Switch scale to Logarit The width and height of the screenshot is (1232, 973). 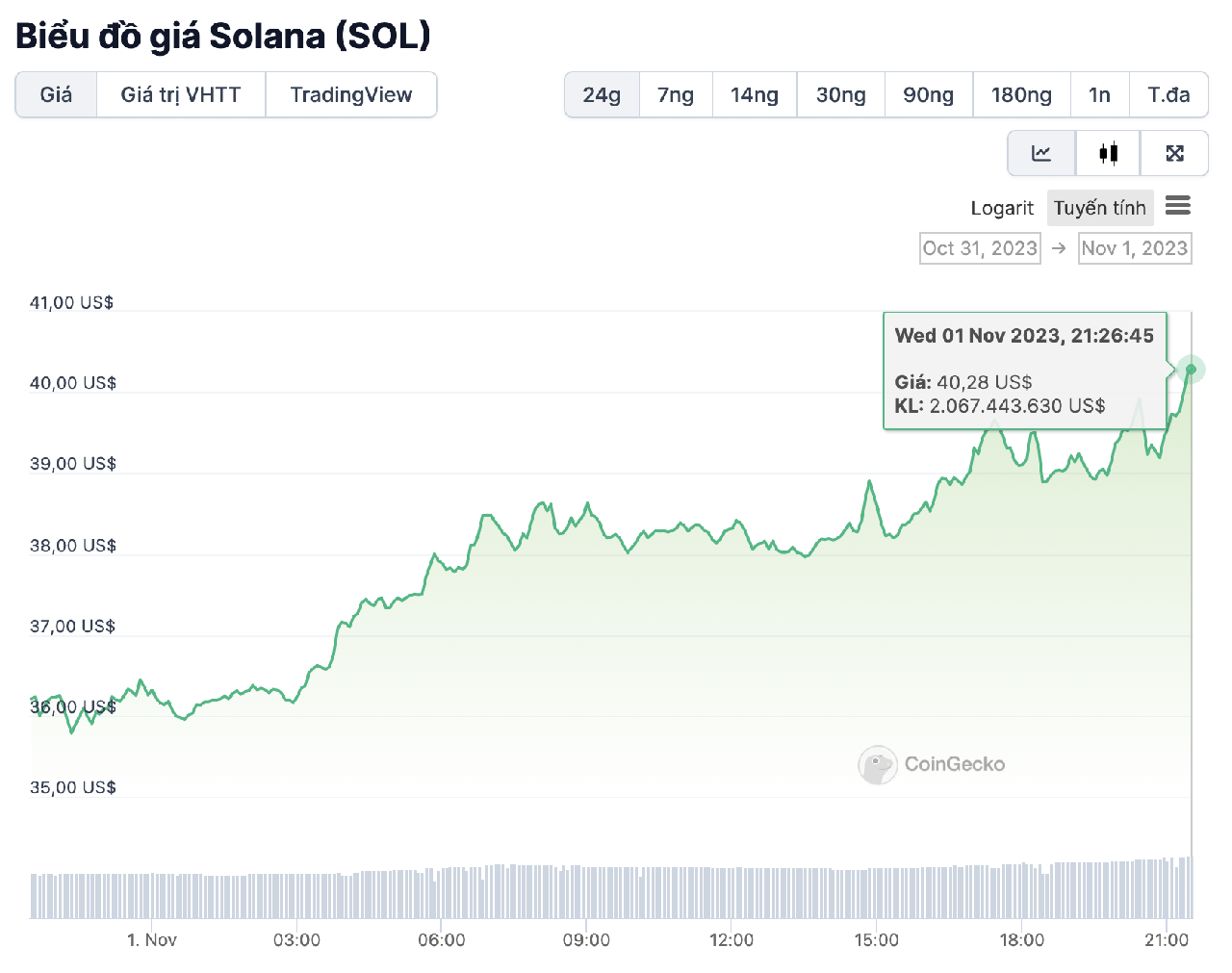tap(1002, 208)
